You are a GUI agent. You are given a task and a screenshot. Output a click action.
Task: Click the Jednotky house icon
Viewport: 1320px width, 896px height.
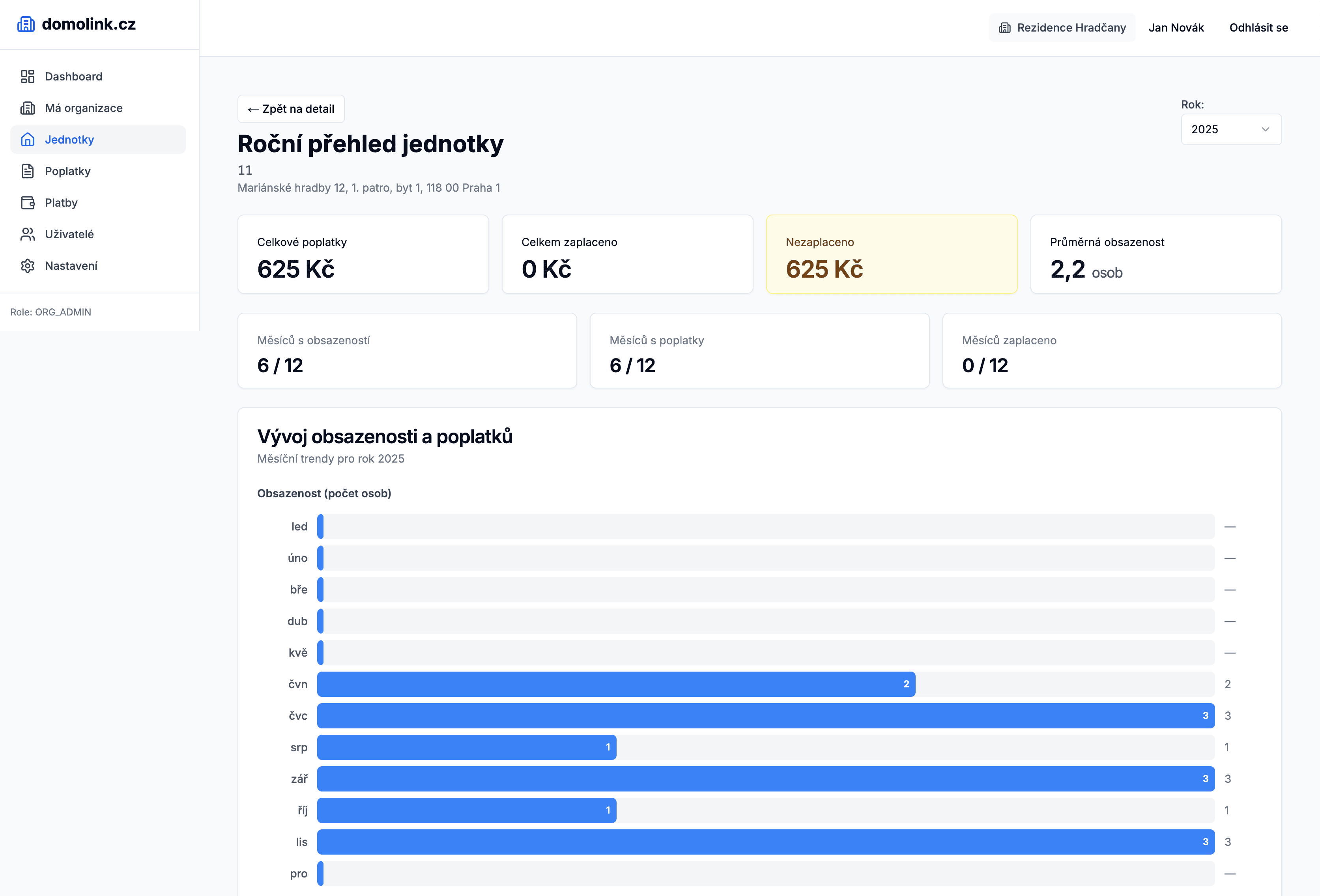tap(27, 140)
